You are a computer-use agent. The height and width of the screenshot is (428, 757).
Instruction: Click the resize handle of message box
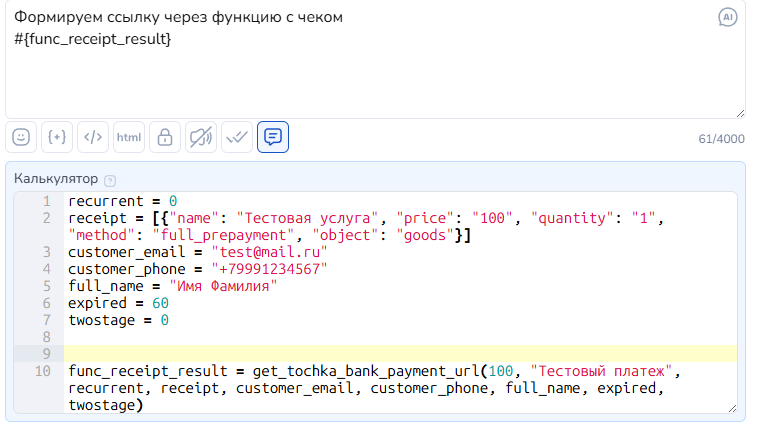(739, 113)
